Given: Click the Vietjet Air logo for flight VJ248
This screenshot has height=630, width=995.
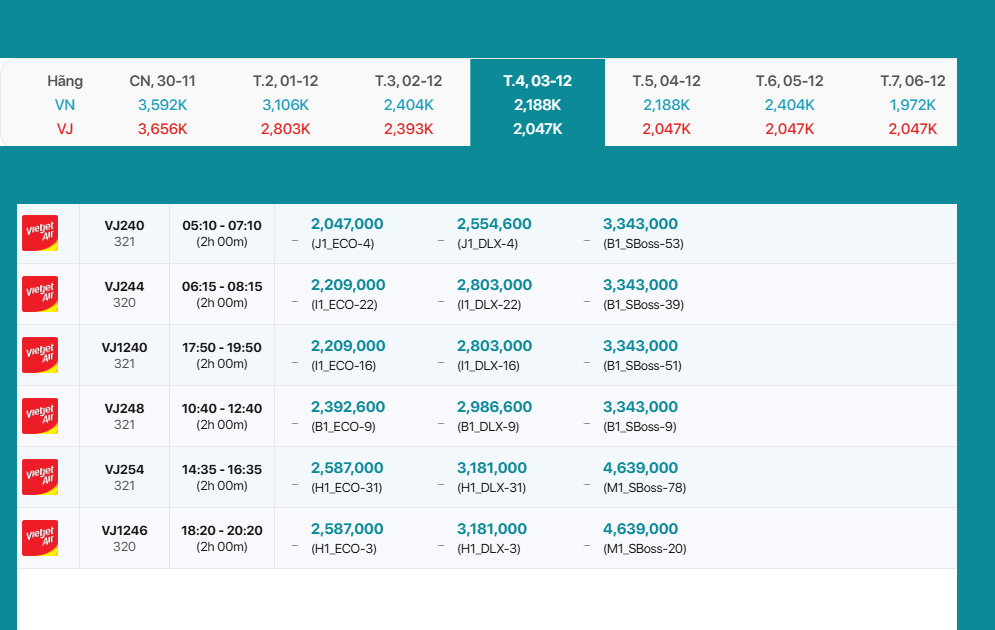Looking at the screenshot, I should 40,416.
